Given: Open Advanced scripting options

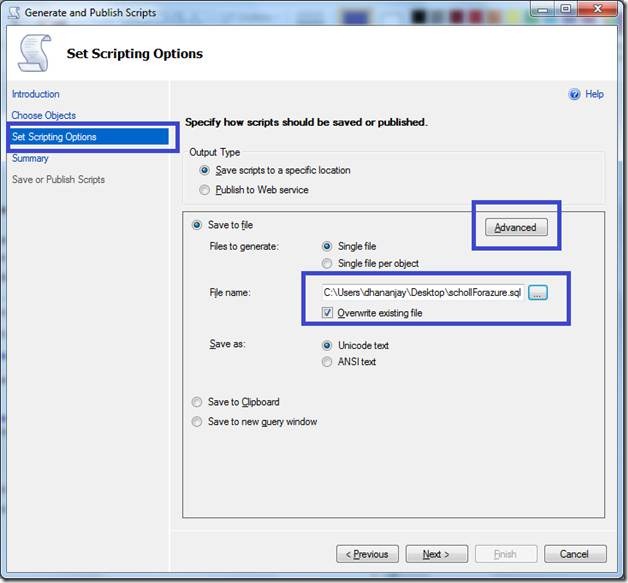Looking at the screenshot, I should click(516, 227).
